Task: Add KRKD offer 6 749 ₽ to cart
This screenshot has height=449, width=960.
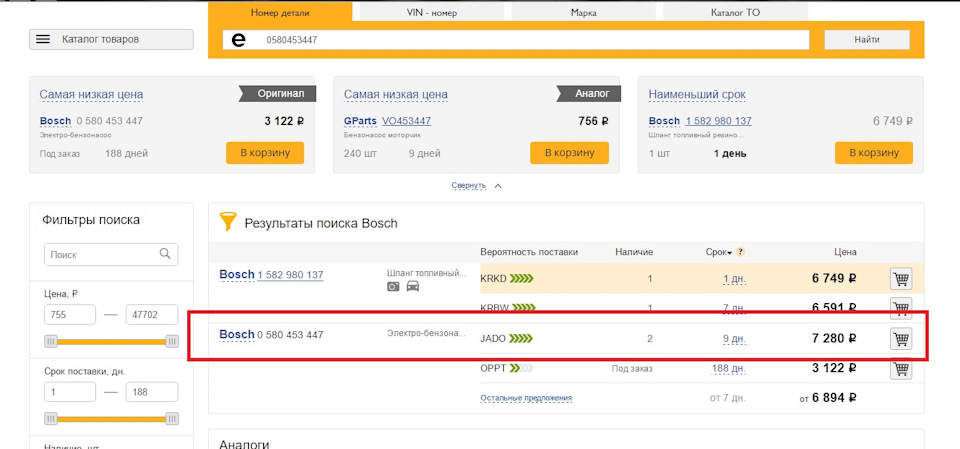Action: (901, 279)
